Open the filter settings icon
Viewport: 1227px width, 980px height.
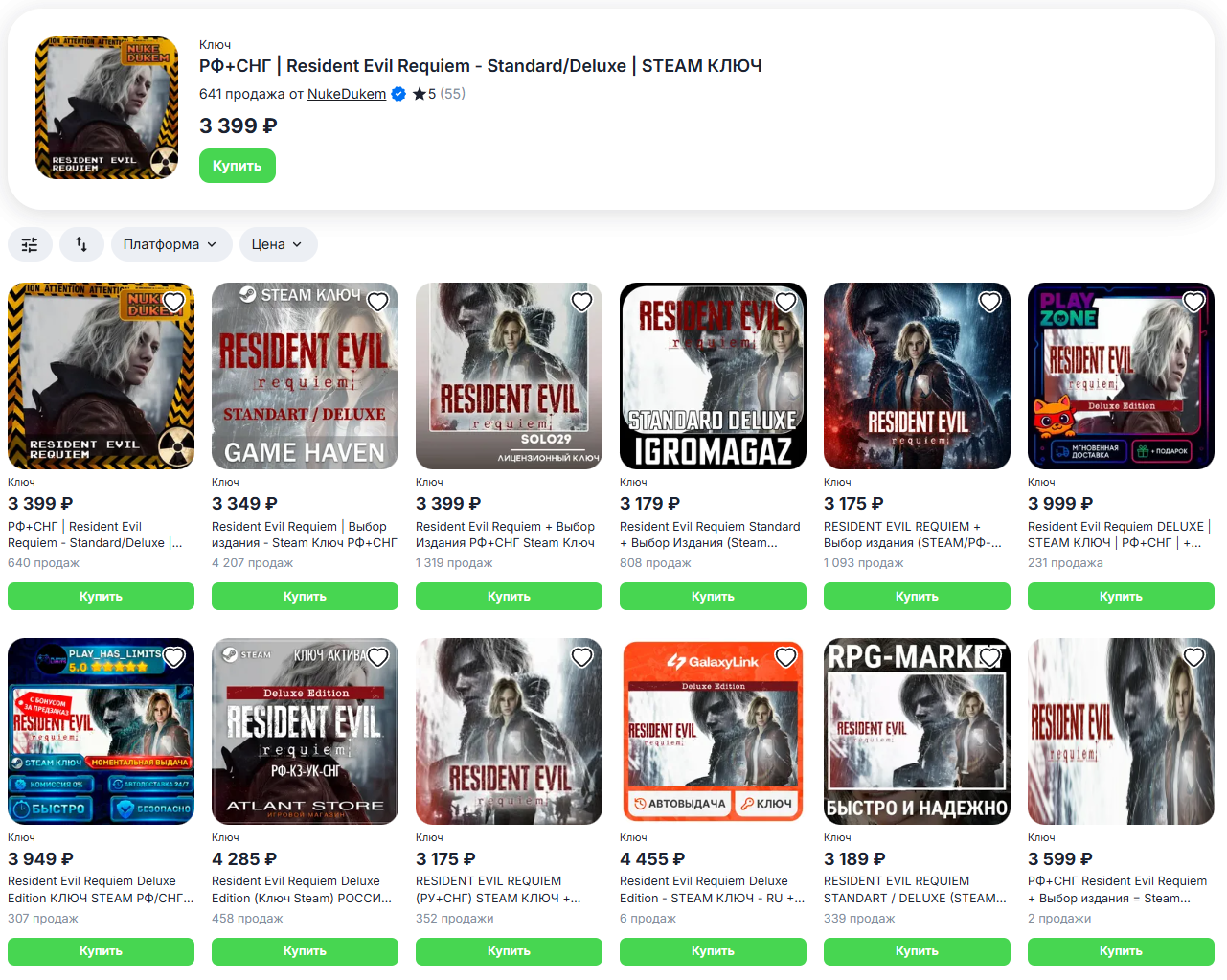click(x=30, y=244)
